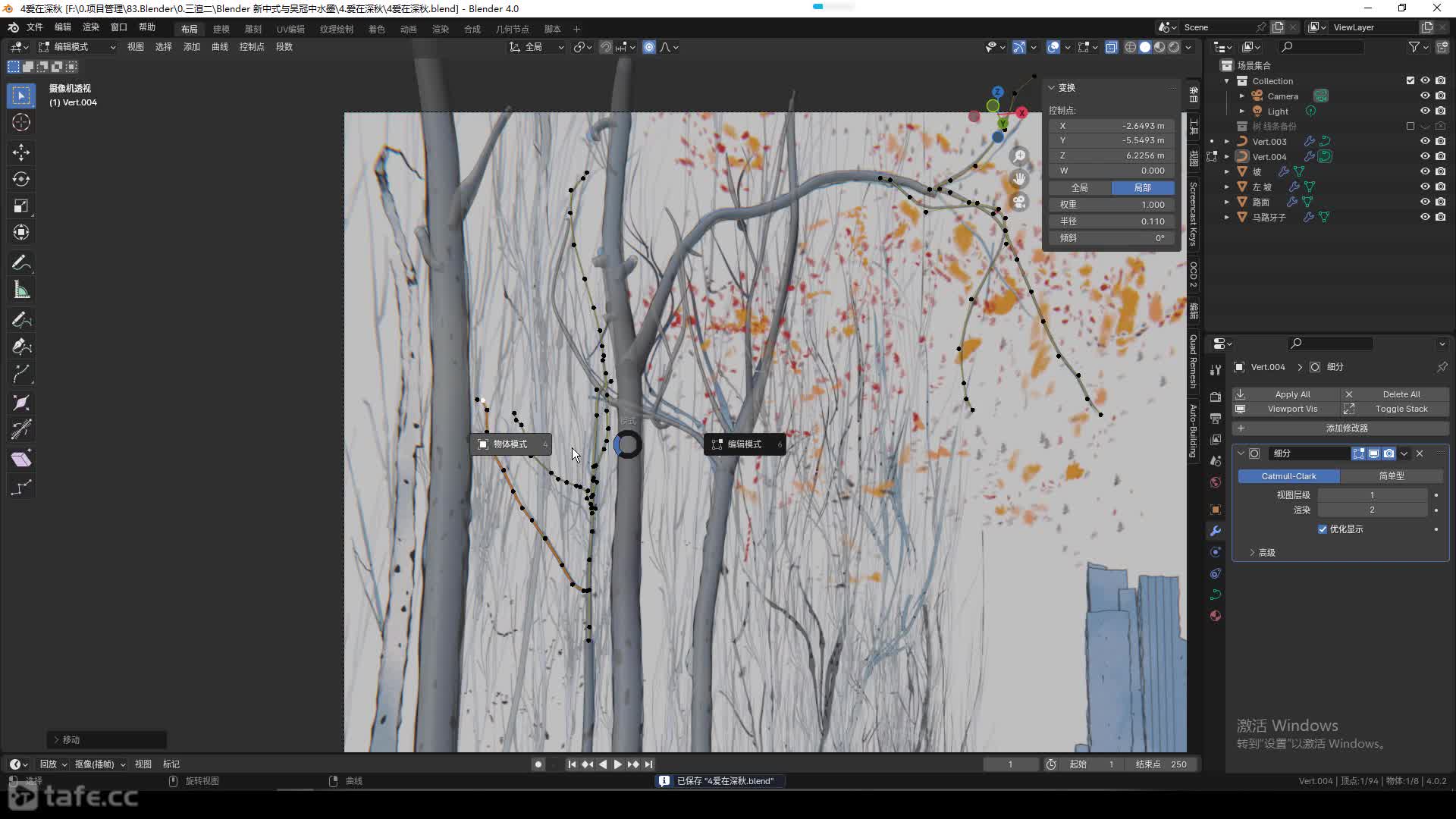This screenshot has width=1456, height=819.
Task: Expand the Vert.003 outliner item
Action: pyautogui.click(x=1227, y=142)
